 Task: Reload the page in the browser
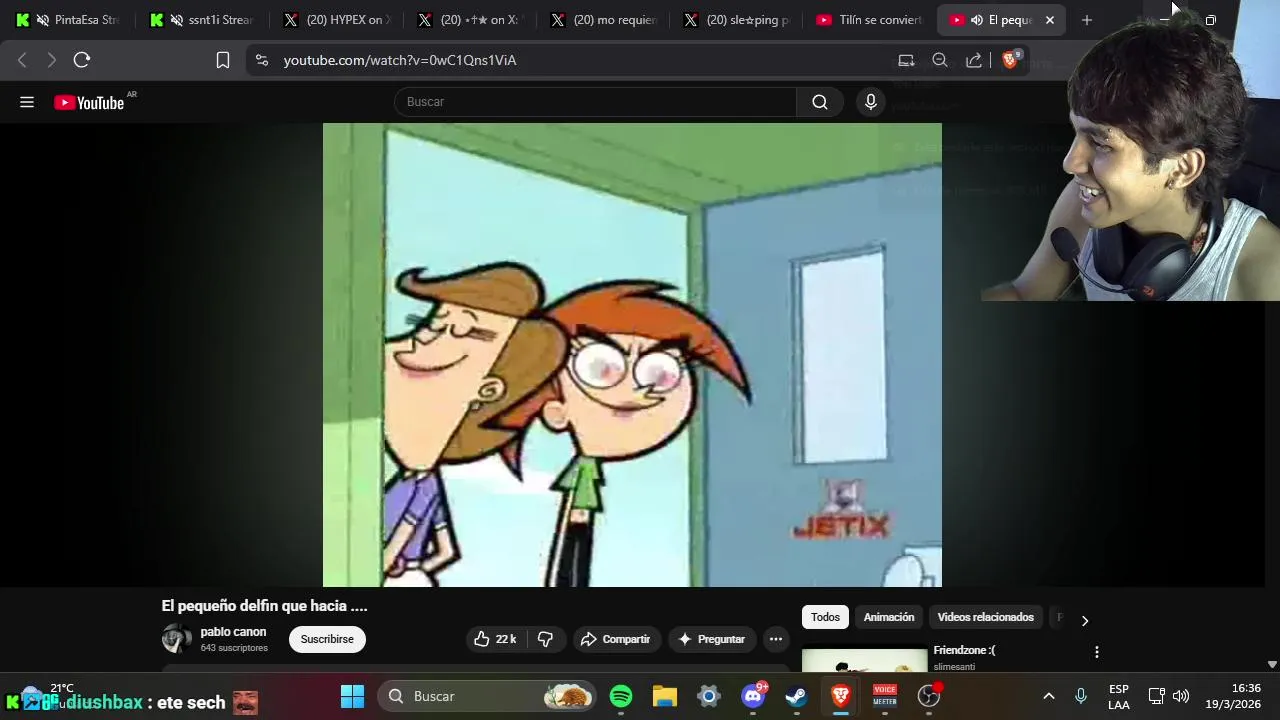point(82,60)
